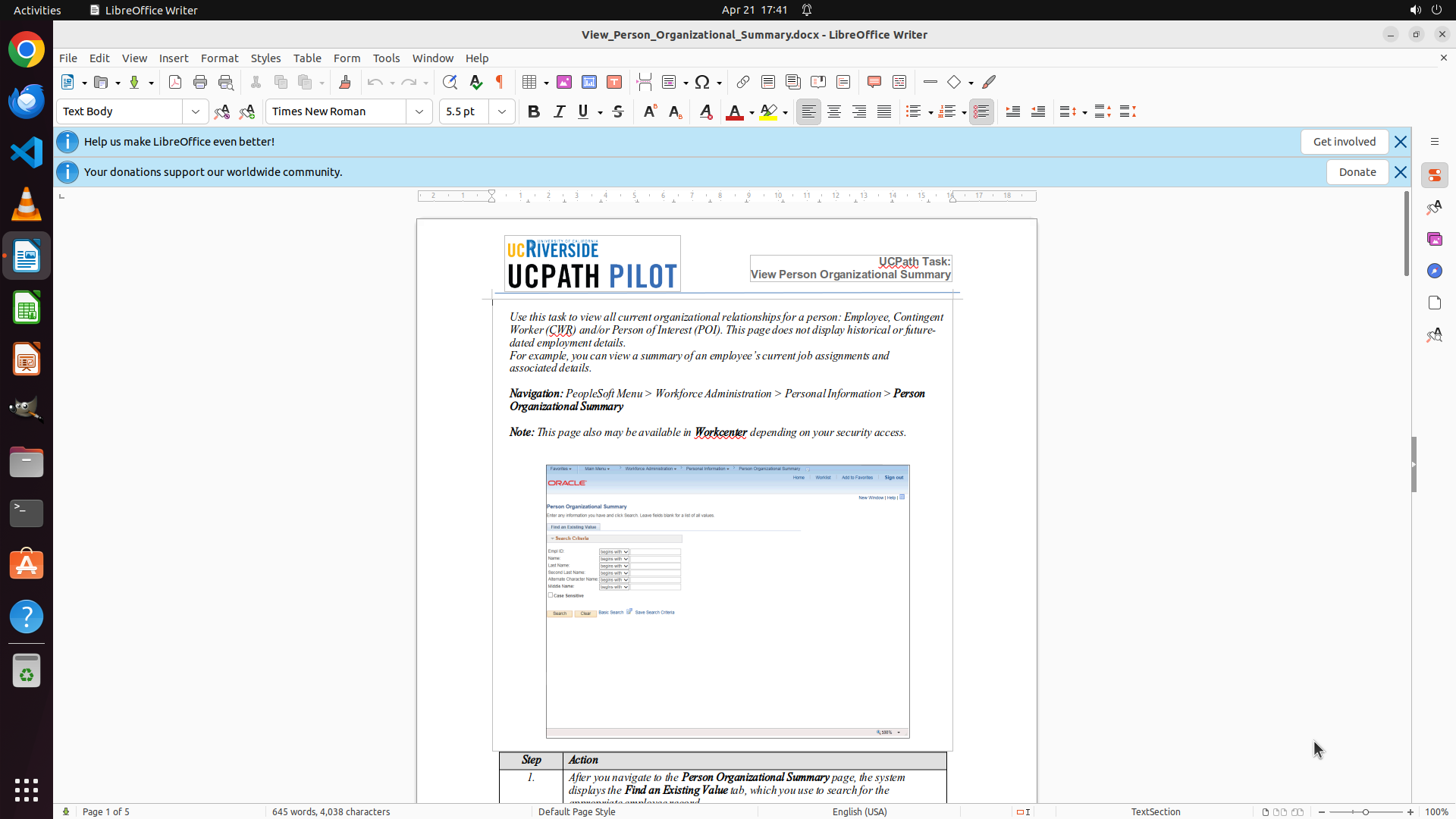Click the Insert Hyperlink icon
This screenshot has width=1456, height=819.
(743, 82)
